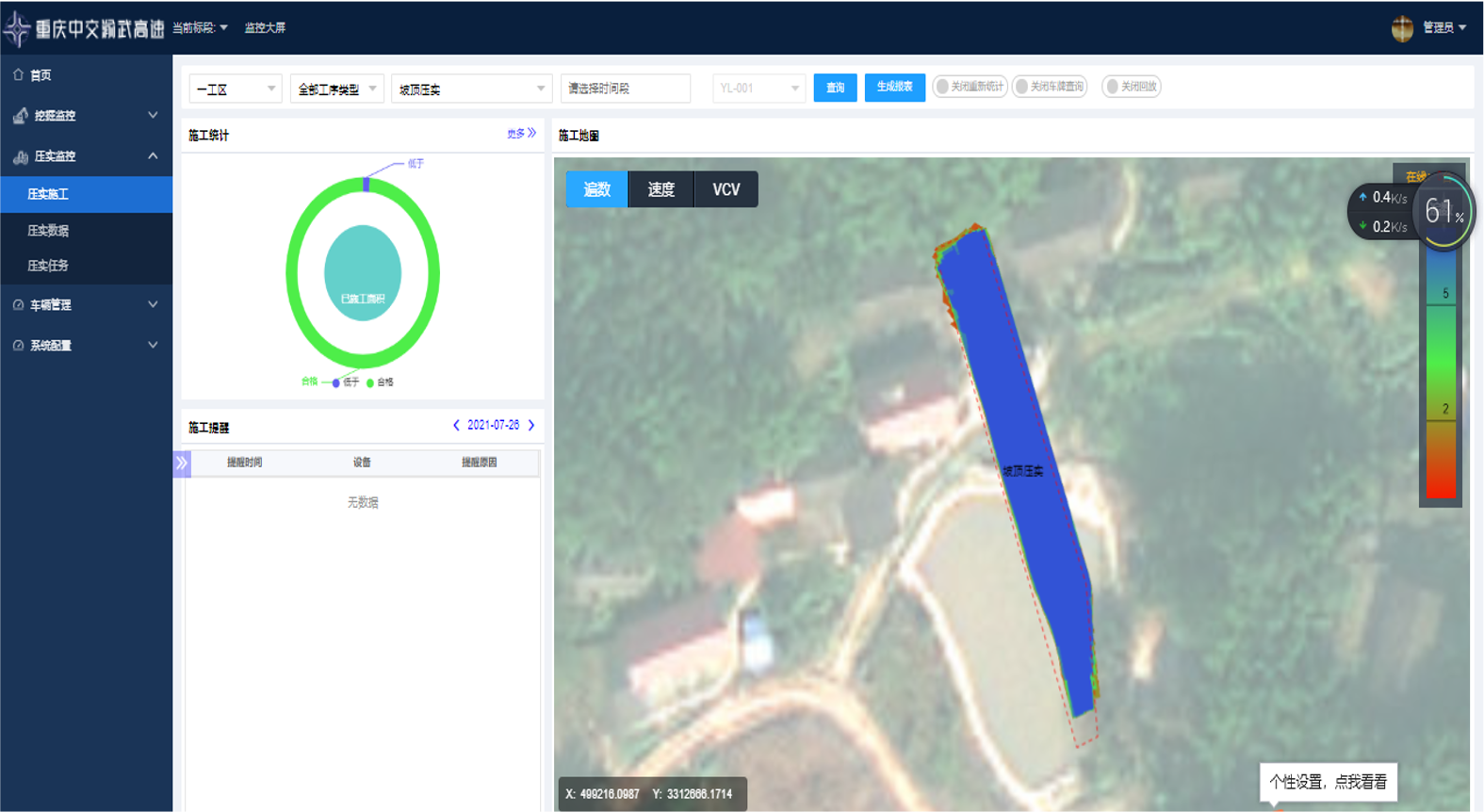Switch map to VCV tab
Image resolution: width=1484 pixels, height=812 pixels.
[726, 189]
